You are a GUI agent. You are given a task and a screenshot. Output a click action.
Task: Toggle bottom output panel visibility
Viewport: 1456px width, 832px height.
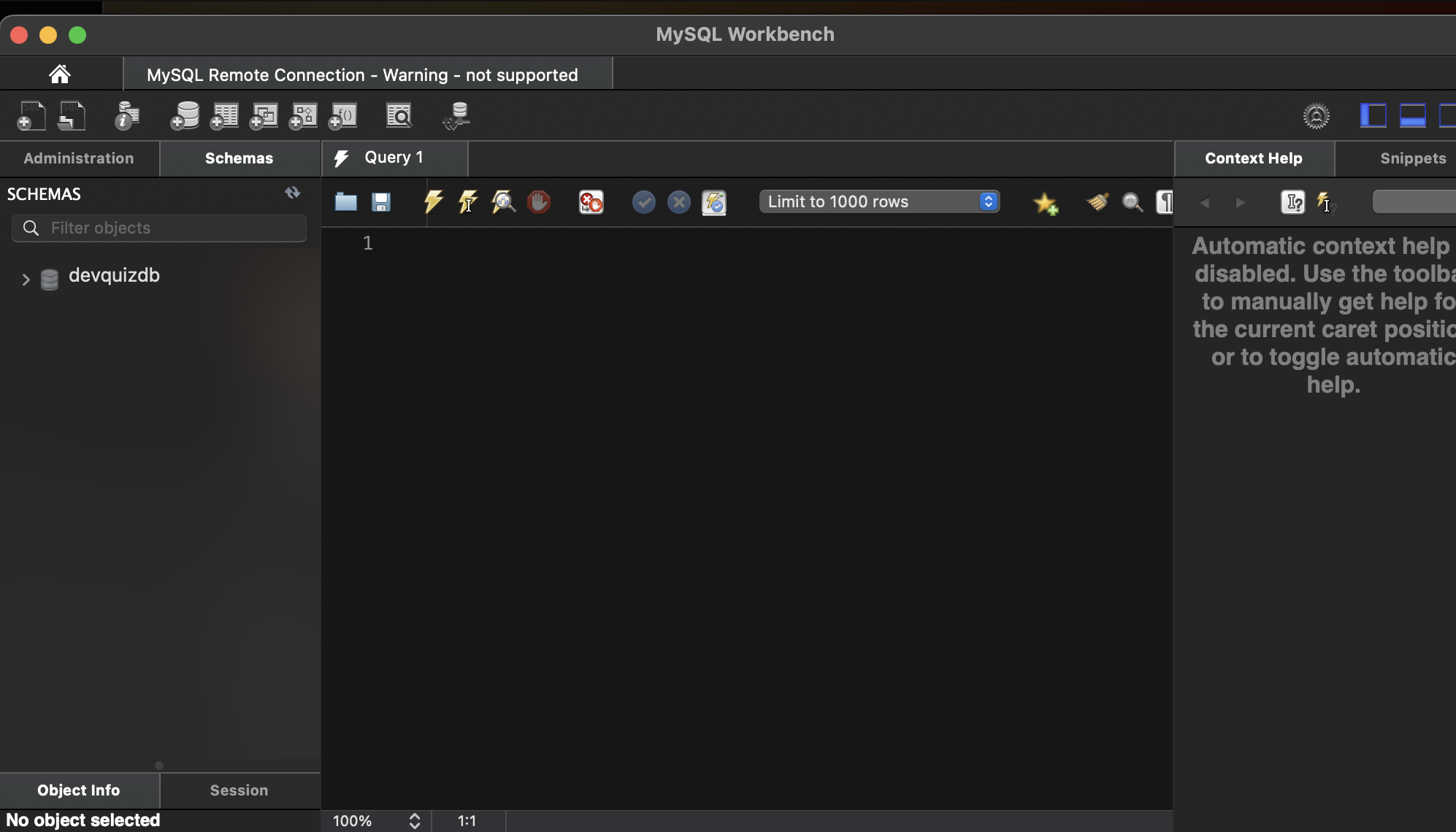[1412, 116]
